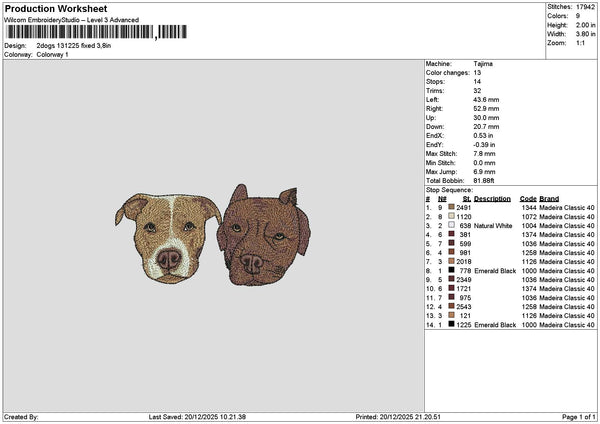Click stitch count '1721' in row 10
The width and height of the screenshot is (600, 424).
pyautogui.click(x=463, y=289)
